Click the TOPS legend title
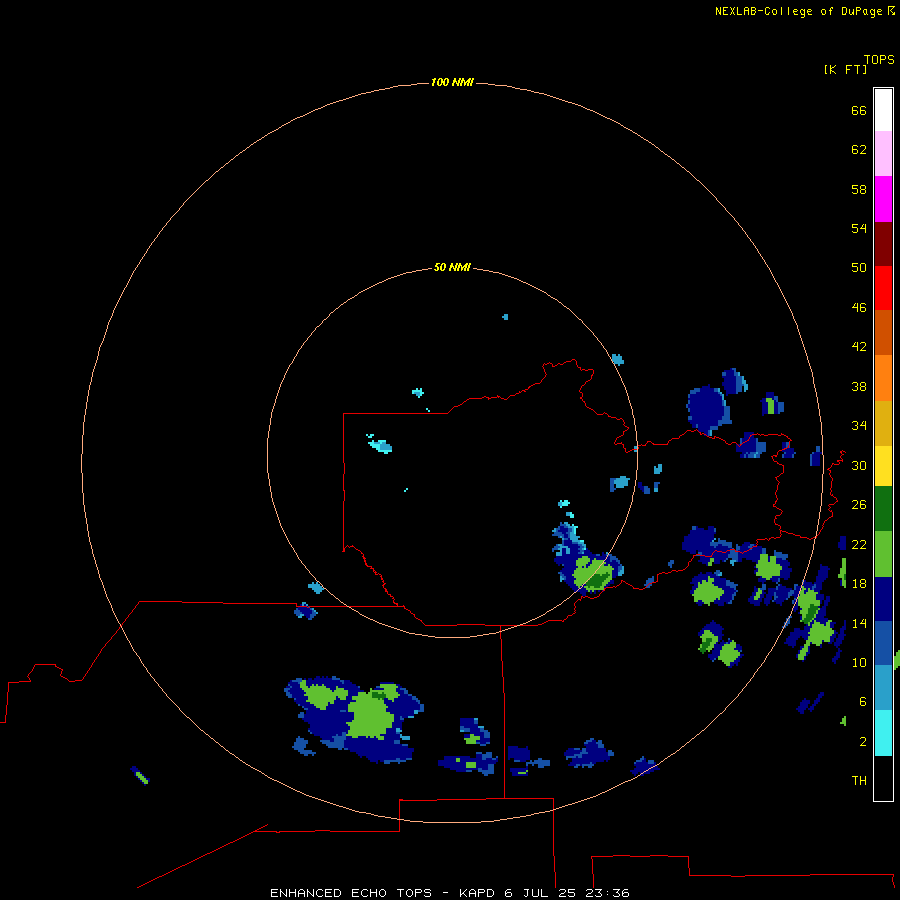Viewport: 900px width, 900px height. (879, 60)
